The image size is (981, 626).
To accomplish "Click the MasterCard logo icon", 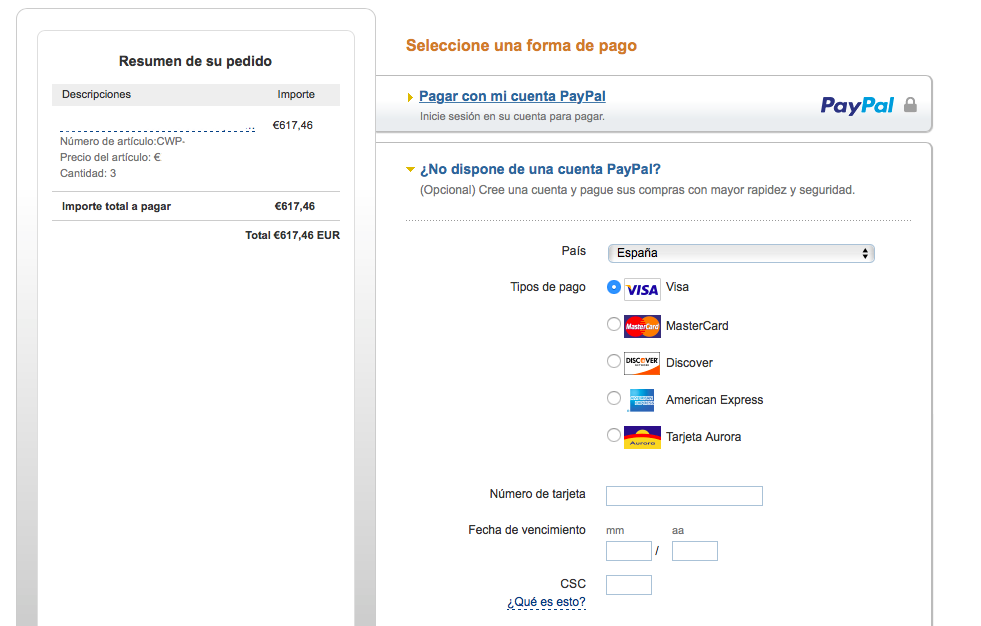I will [x=642, y=326].
